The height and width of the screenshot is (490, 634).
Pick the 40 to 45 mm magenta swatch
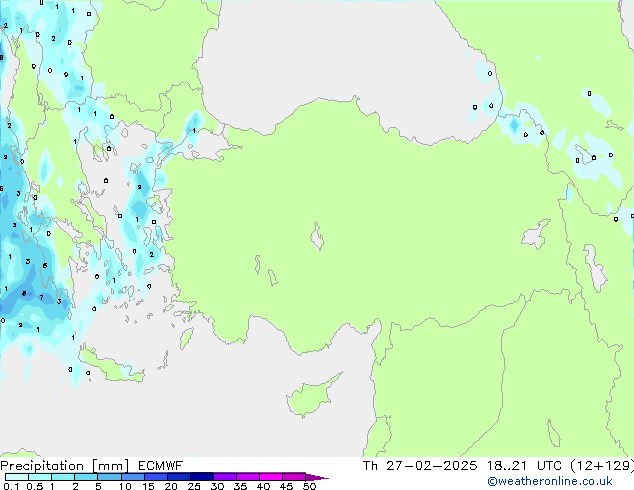click(x=271, y=477)
